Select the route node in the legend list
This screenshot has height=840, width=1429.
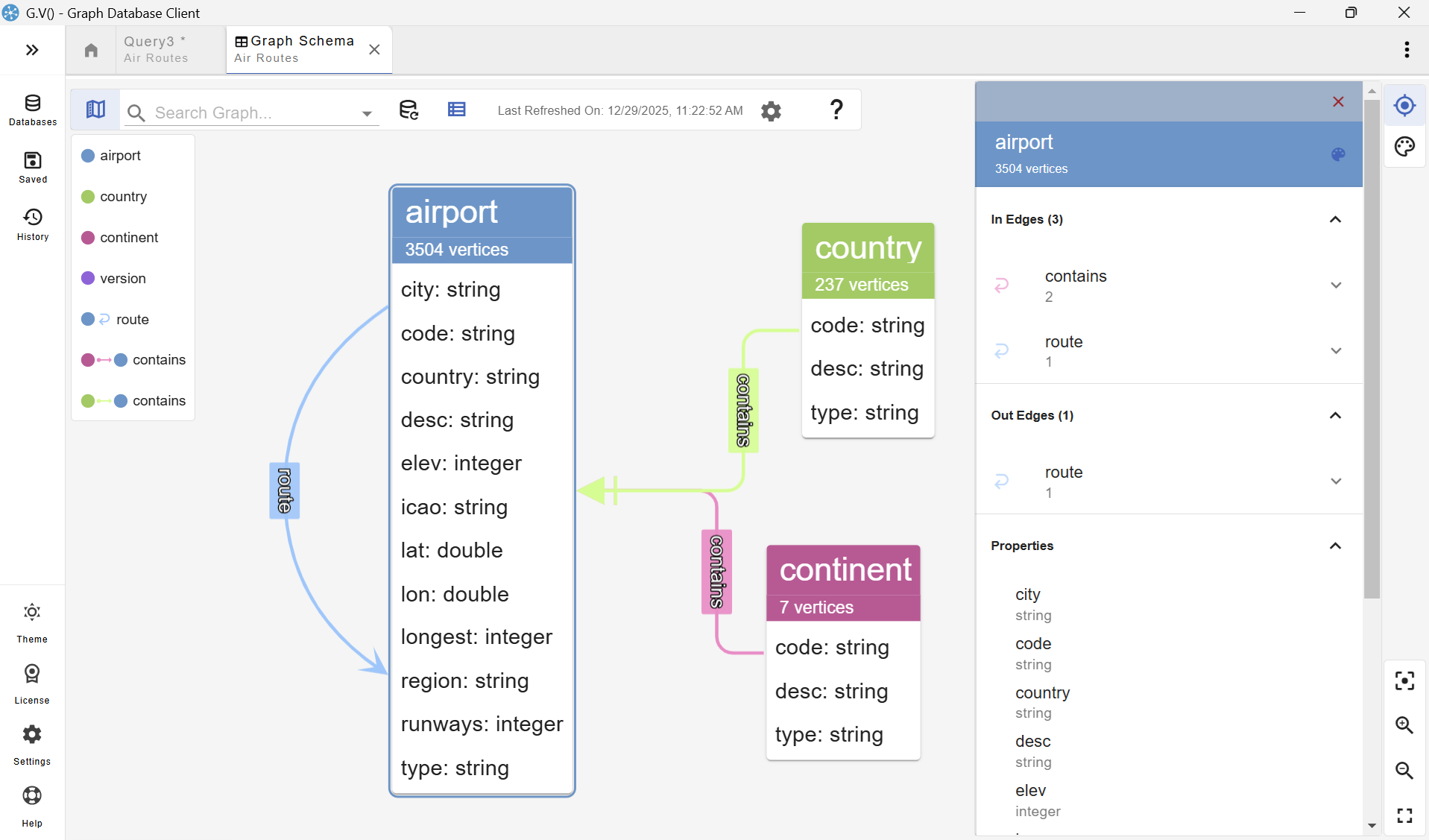point(131,319)
